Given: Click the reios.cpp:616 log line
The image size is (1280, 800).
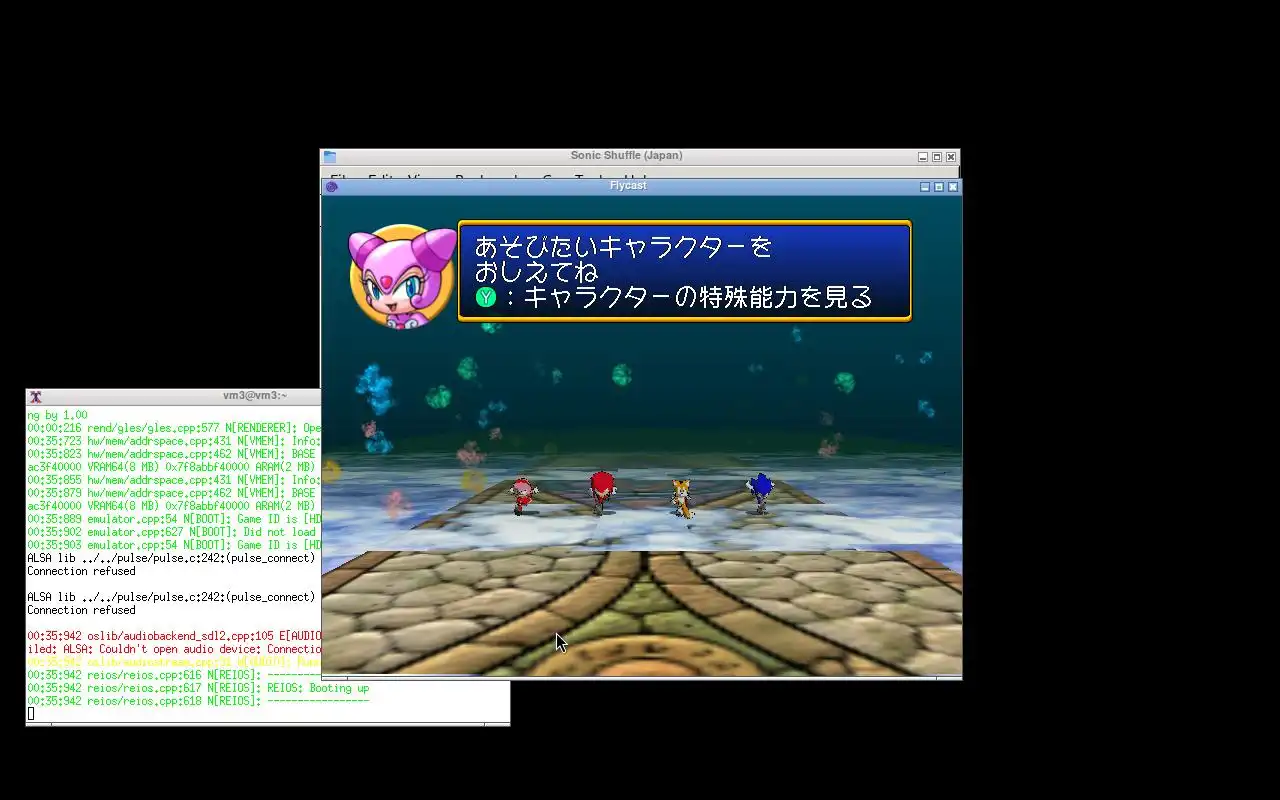Looking at the screenshot, I should 174,675.
